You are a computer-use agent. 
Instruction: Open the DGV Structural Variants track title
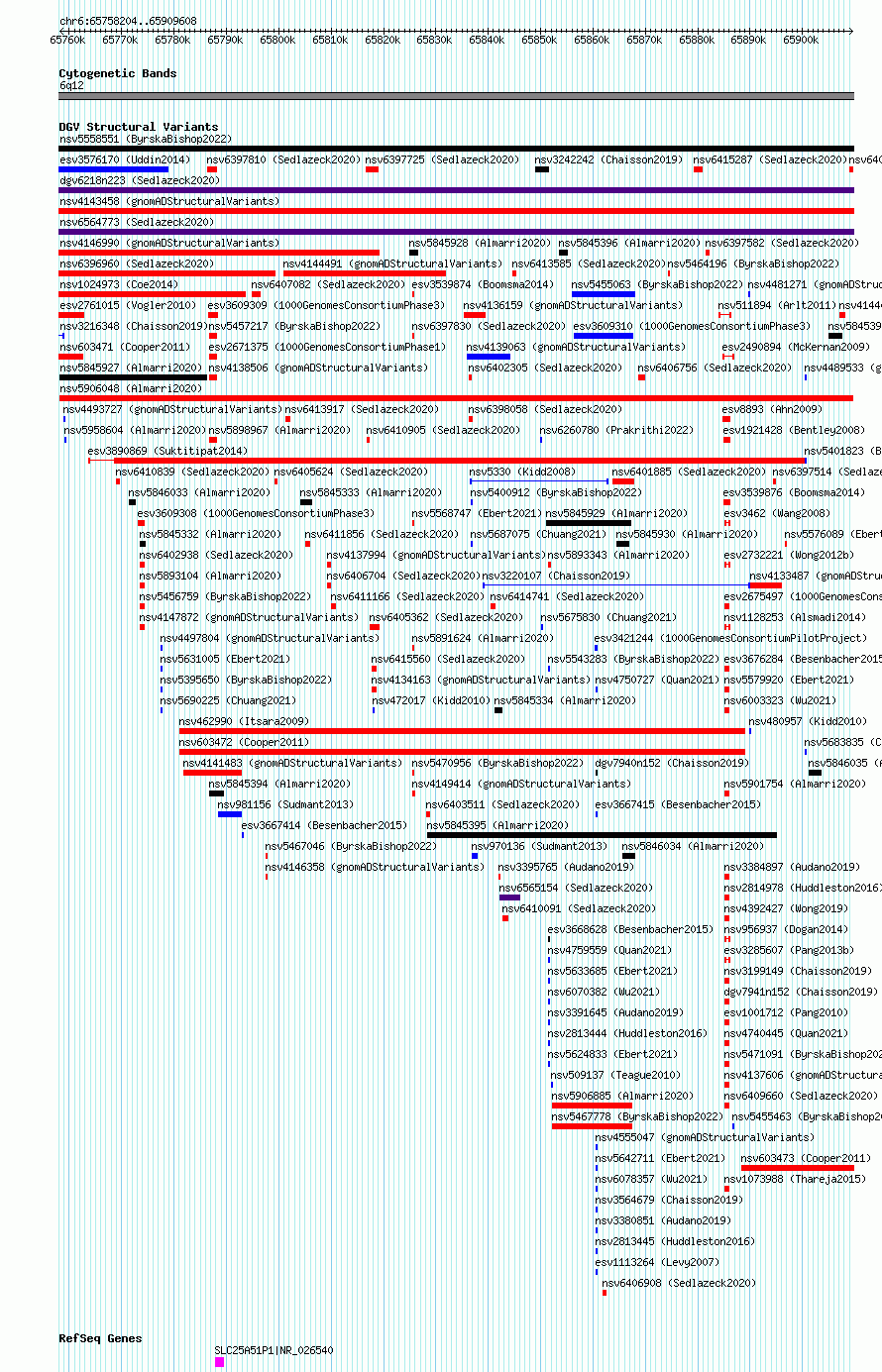point(139,127)
